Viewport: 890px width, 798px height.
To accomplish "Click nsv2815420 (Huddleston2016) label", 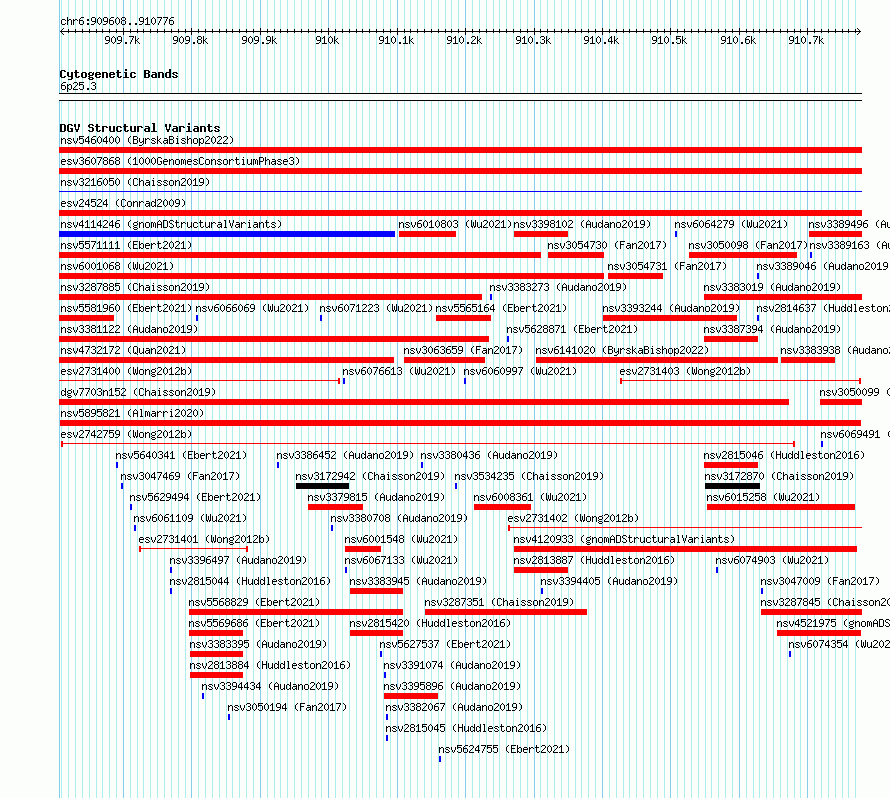I will click(430, 623).
